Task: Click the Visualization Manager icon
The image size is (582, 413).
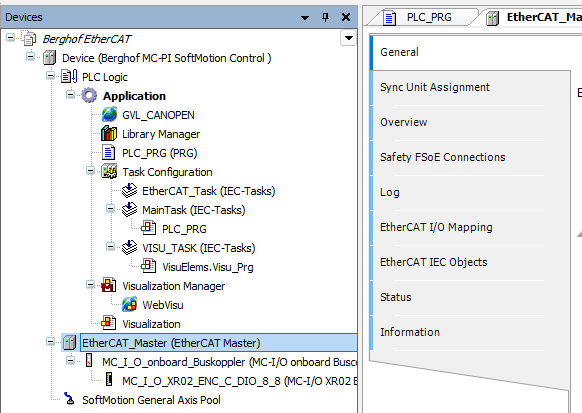Action: (109, 285)
